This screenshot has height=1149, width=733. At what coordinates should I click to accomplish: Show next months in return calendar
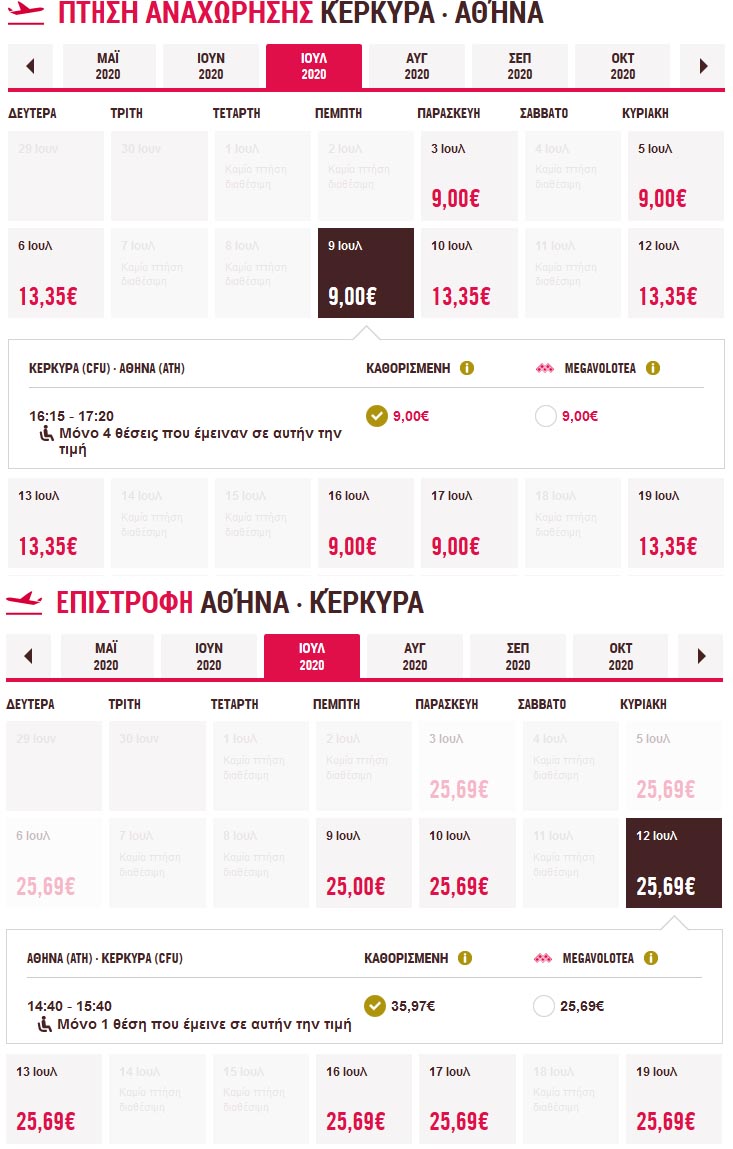tap(701, 657)
